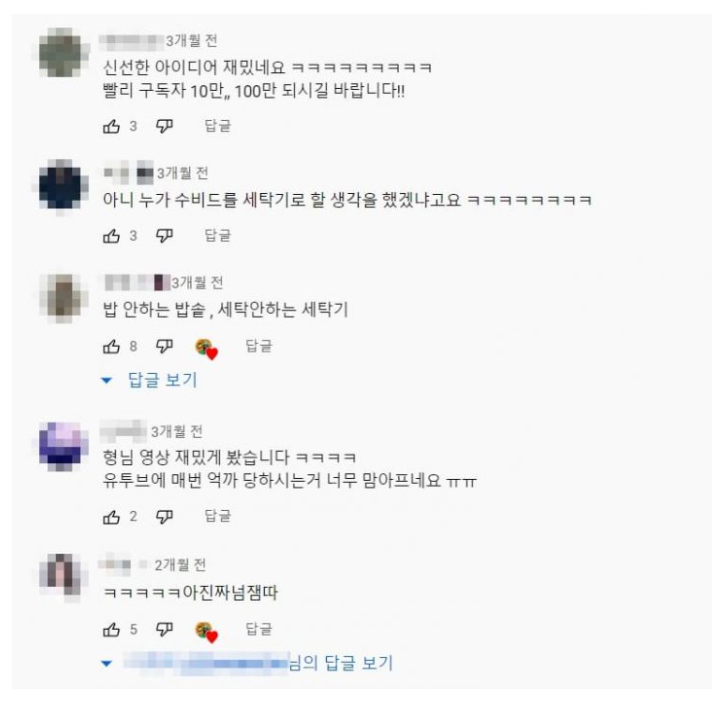This screenshot has height=703, width=716.
Task: Dislike the 아진짜넘잼따 comment
Action: pos(164,630)
